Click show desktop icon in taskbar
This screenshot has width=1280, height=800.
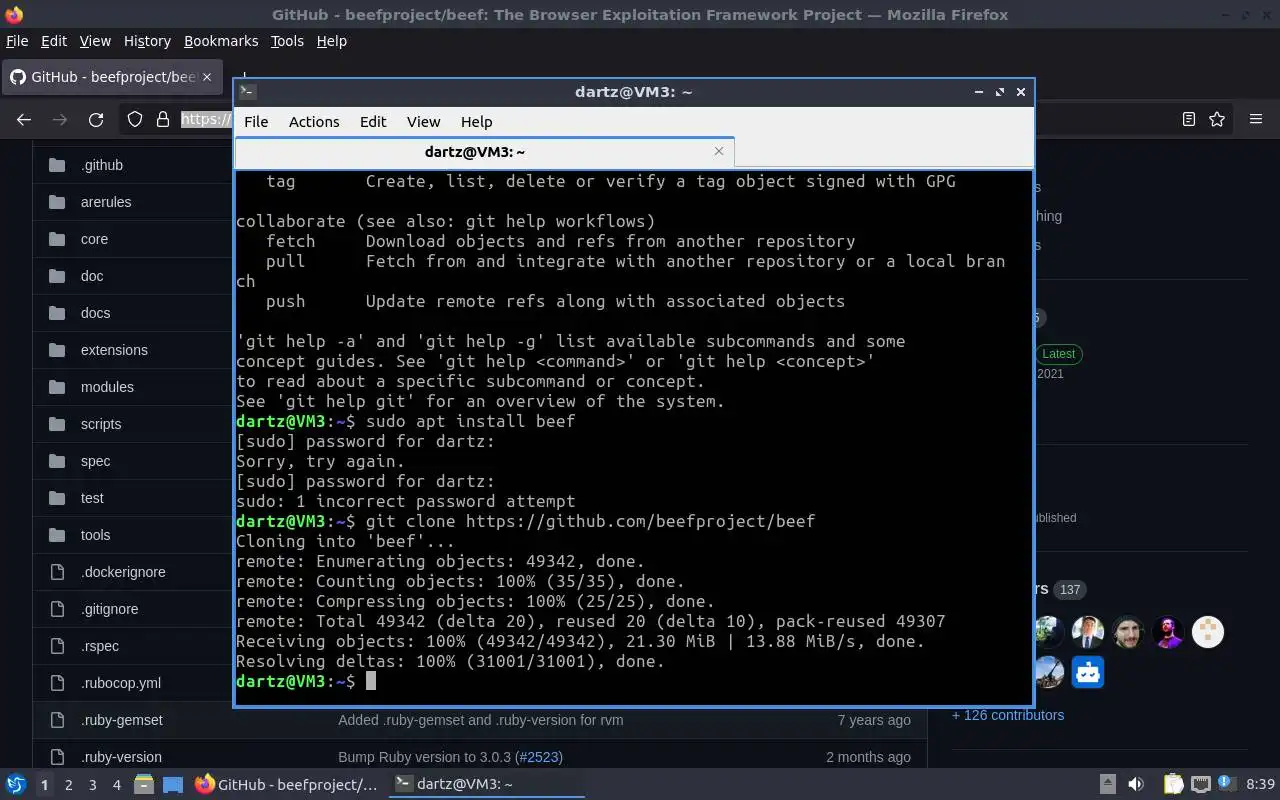pyautogui.click(x=173, y=785)
